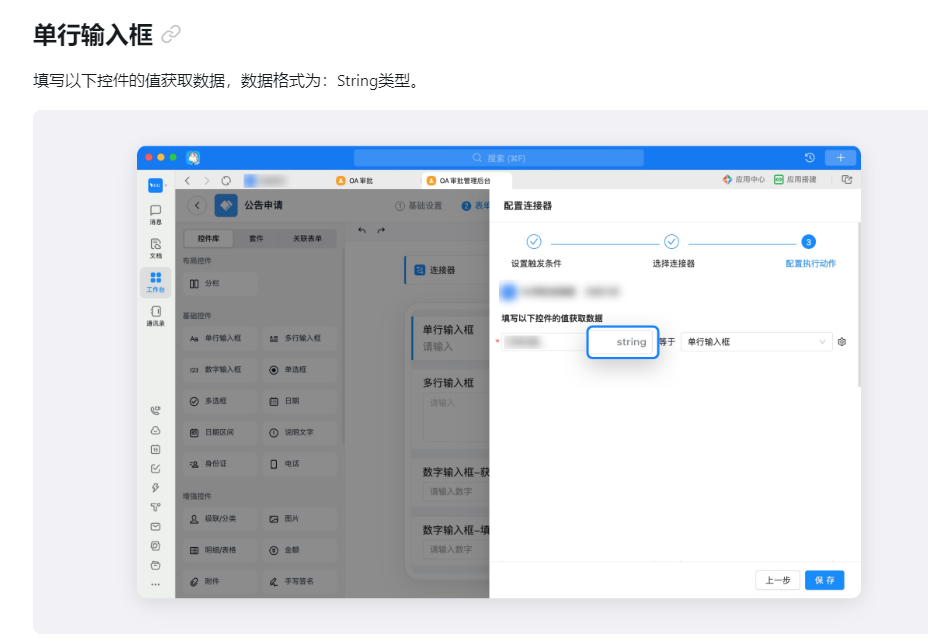Select the 数字输入框 widget in control library
Screen dimensions: 928x642
point(220,370)
